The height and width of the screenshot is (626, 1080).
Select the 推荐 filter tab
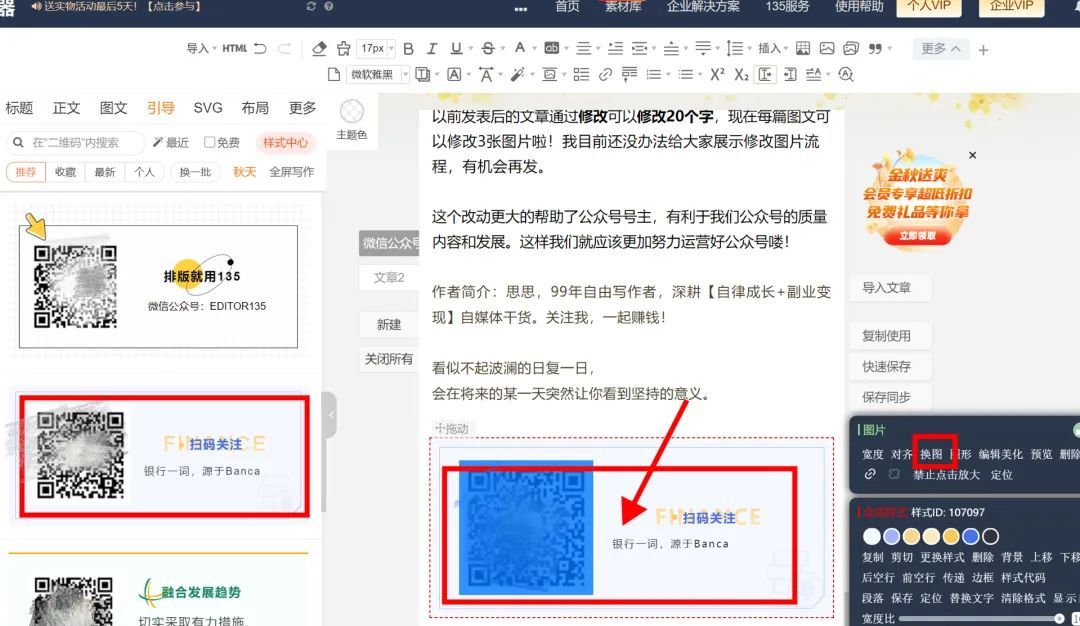[x=25, y=171]
